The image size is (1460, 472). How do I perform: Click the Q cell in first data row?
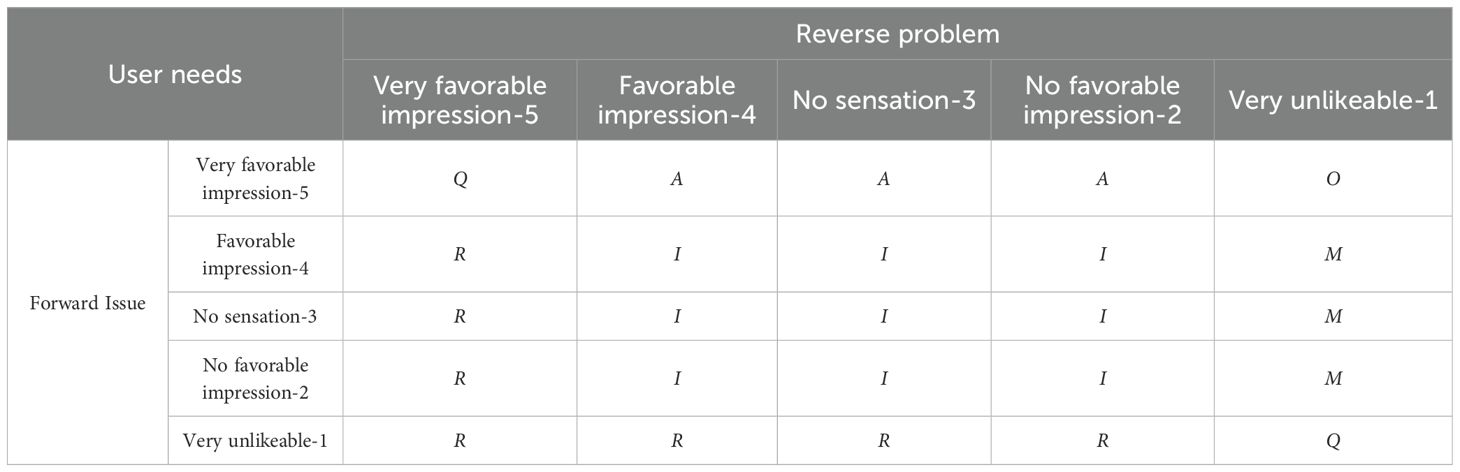tap(460, 178)
